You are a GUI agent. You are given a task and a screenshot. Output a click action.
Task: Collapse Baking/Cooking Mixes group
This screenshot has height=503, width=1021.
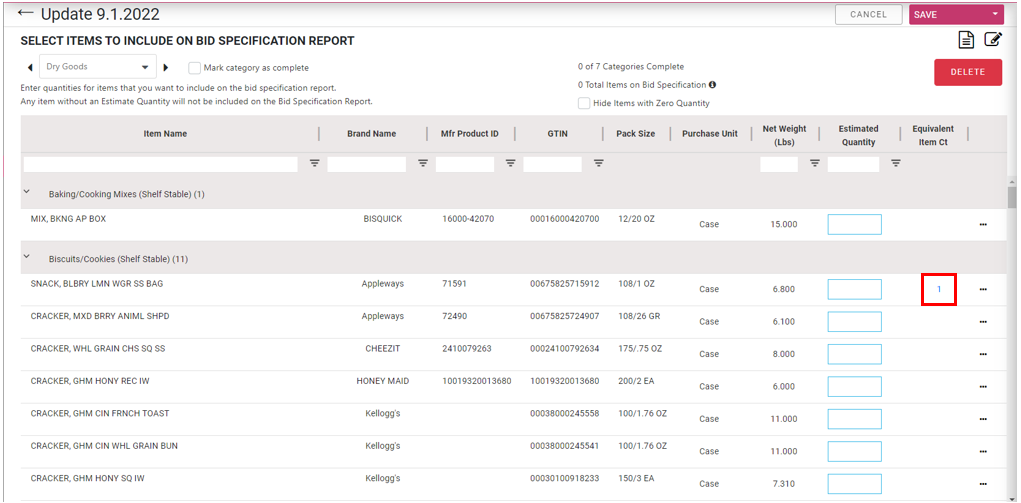coord(27,192)
